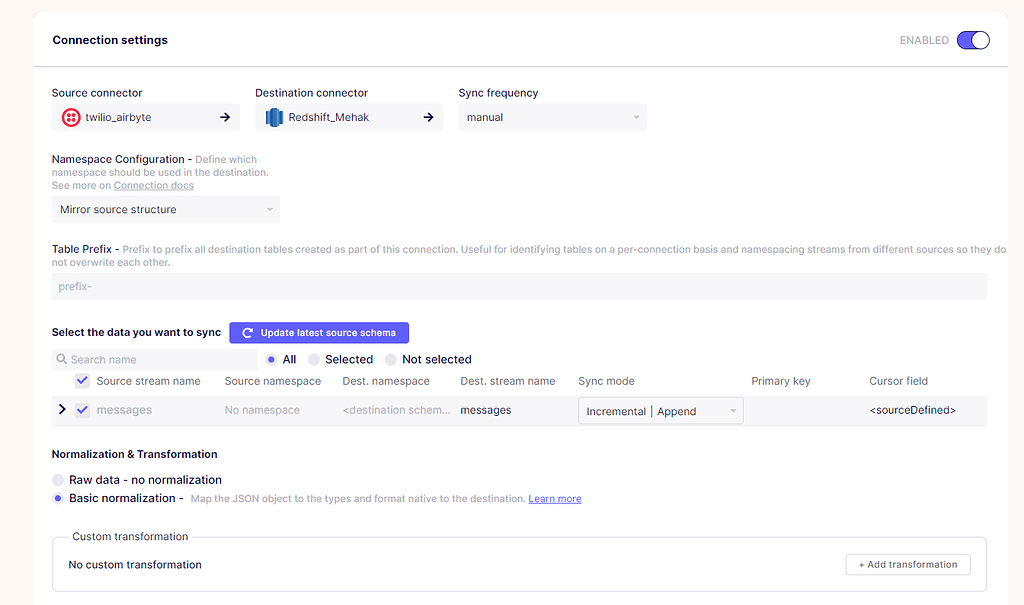Screen dimensions: 1024x605
Task: Open Redshift_Mehak destination using its arrow icon
Action: 429,117
